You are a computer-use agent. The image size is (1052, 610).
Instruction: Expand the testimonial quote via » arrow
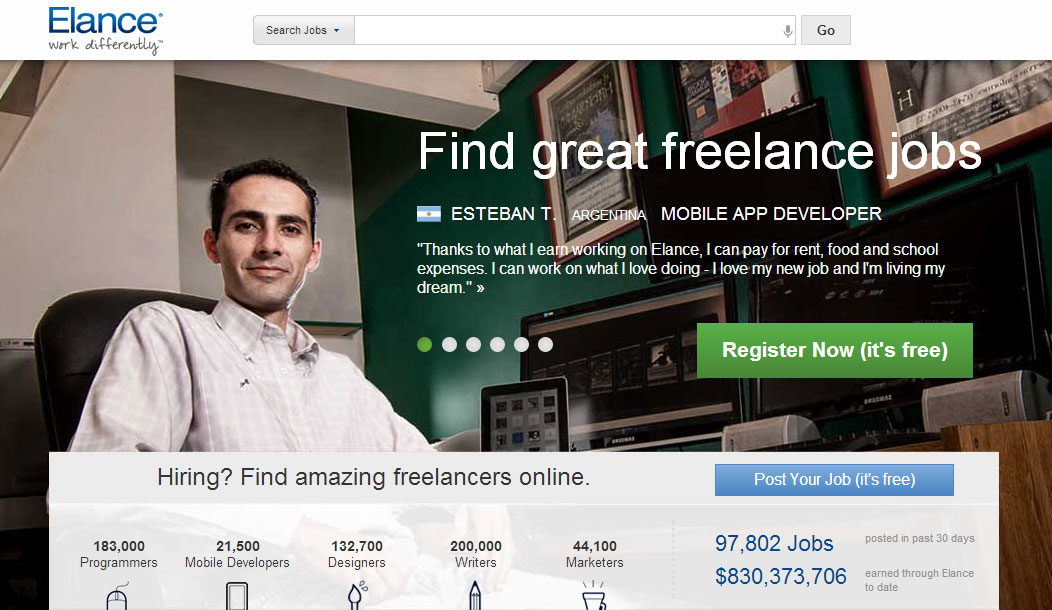tap(480, 288)
